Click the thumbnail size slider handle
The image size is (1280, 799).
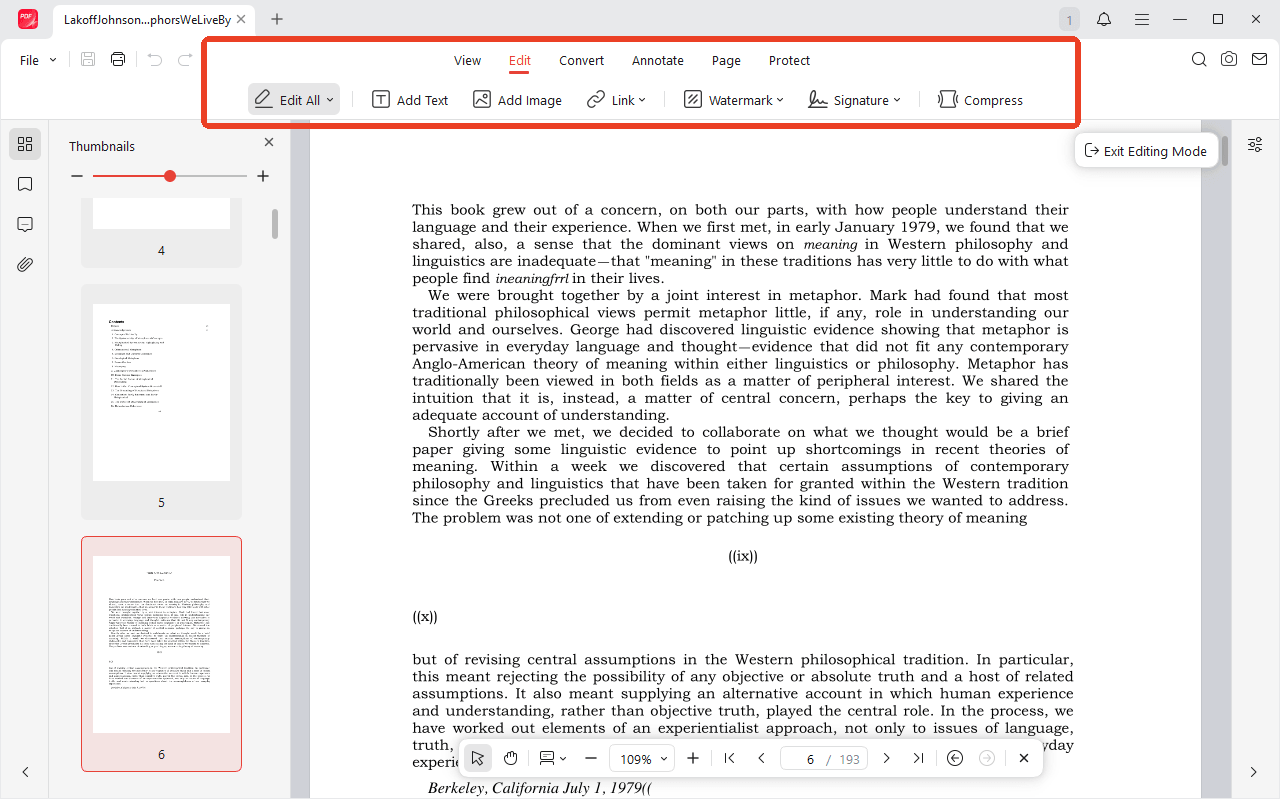click(170, 176)
